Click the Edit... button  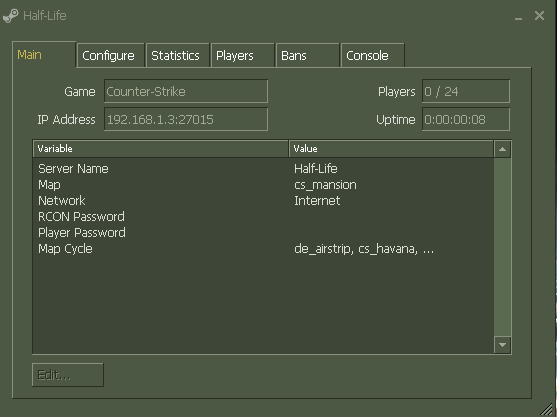click(68, 375)
